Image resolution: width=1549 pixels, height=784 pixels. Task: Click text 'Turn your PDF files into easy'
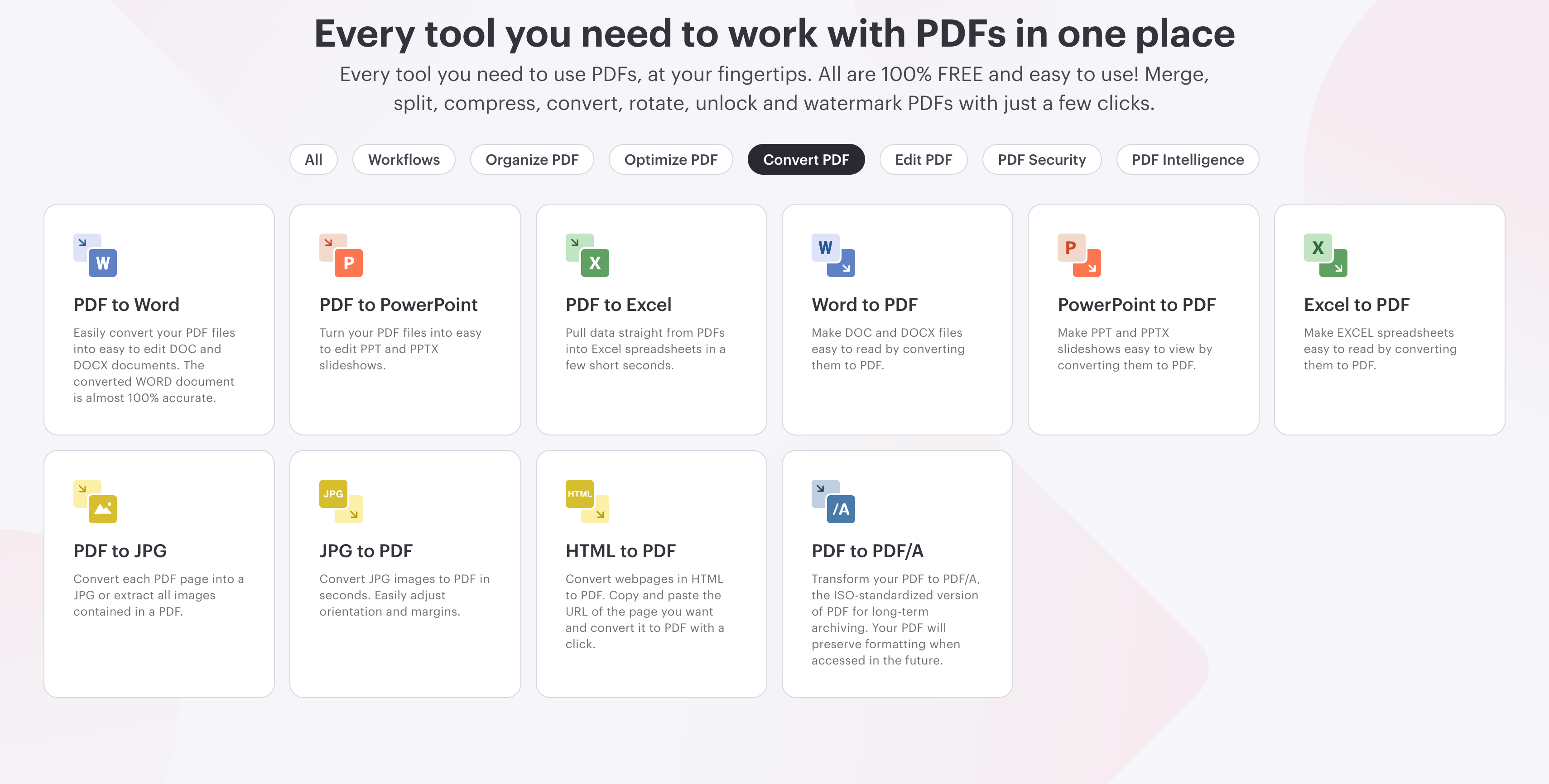(400, 333)
